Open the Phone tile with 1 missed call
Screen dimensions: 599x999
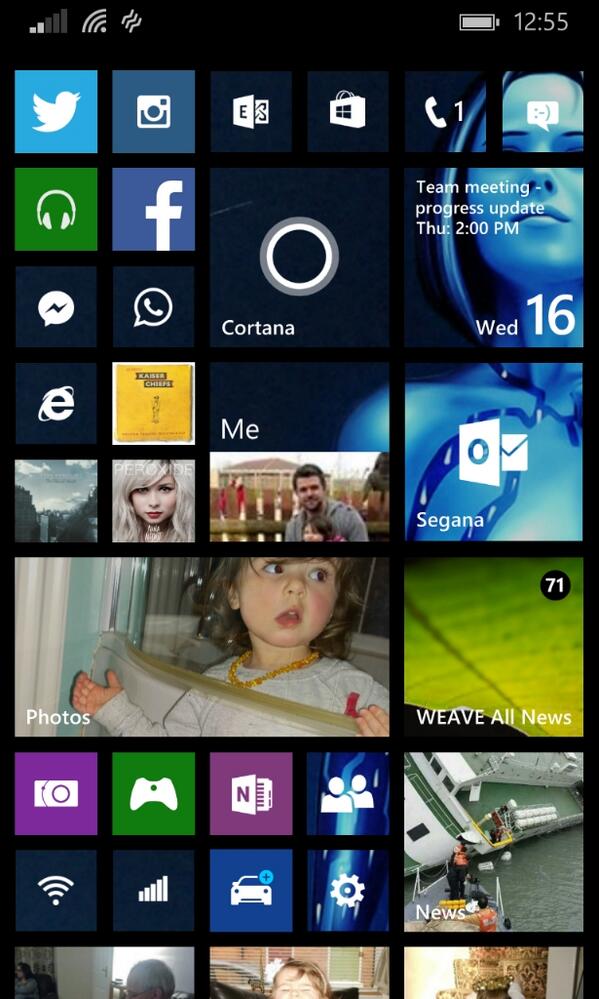point(445,111)
